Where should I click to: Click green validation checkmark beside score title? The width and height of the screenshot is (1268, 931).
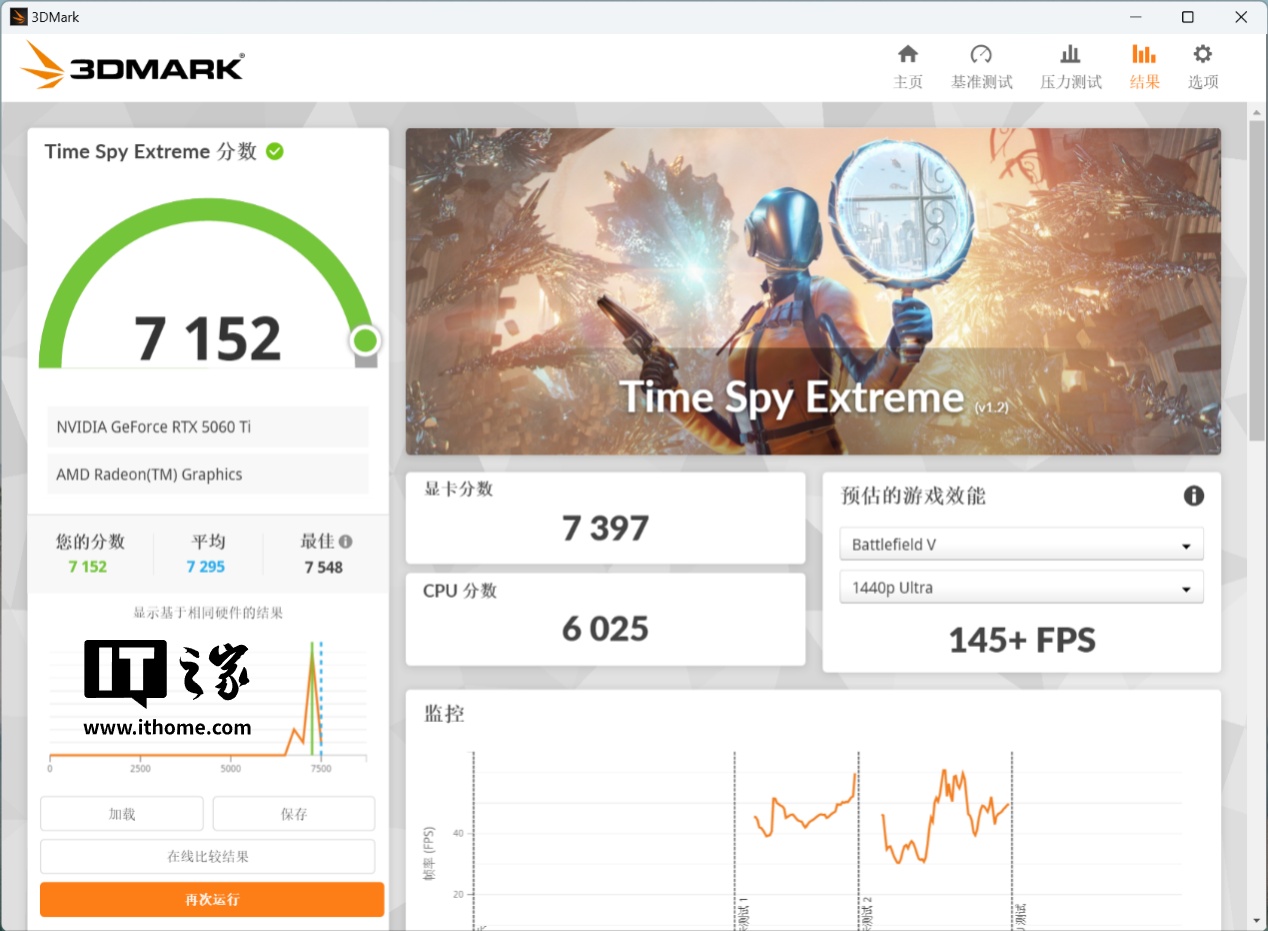coord(275,151)
